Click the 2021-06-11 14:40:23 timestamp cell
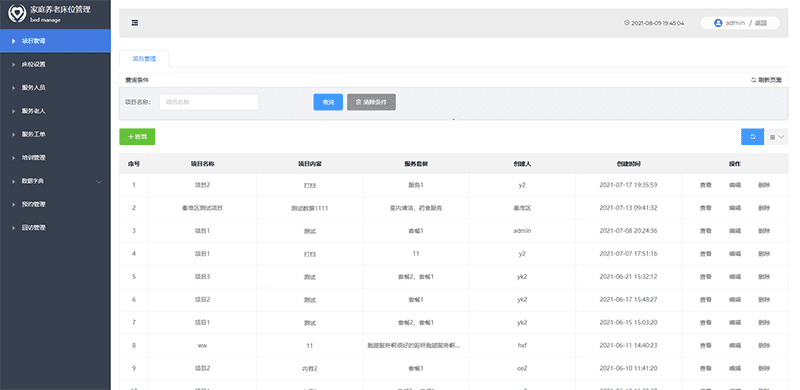The image size is (800, 390). click(x=629, y=346)
